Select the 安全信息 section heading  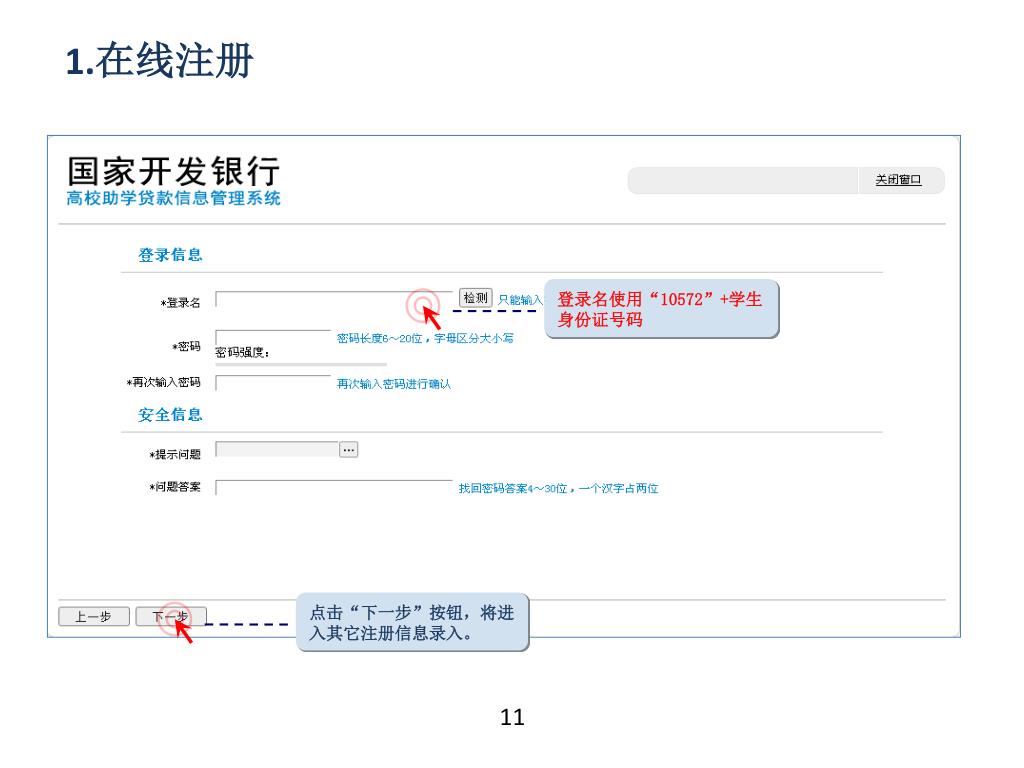(170, 415)
